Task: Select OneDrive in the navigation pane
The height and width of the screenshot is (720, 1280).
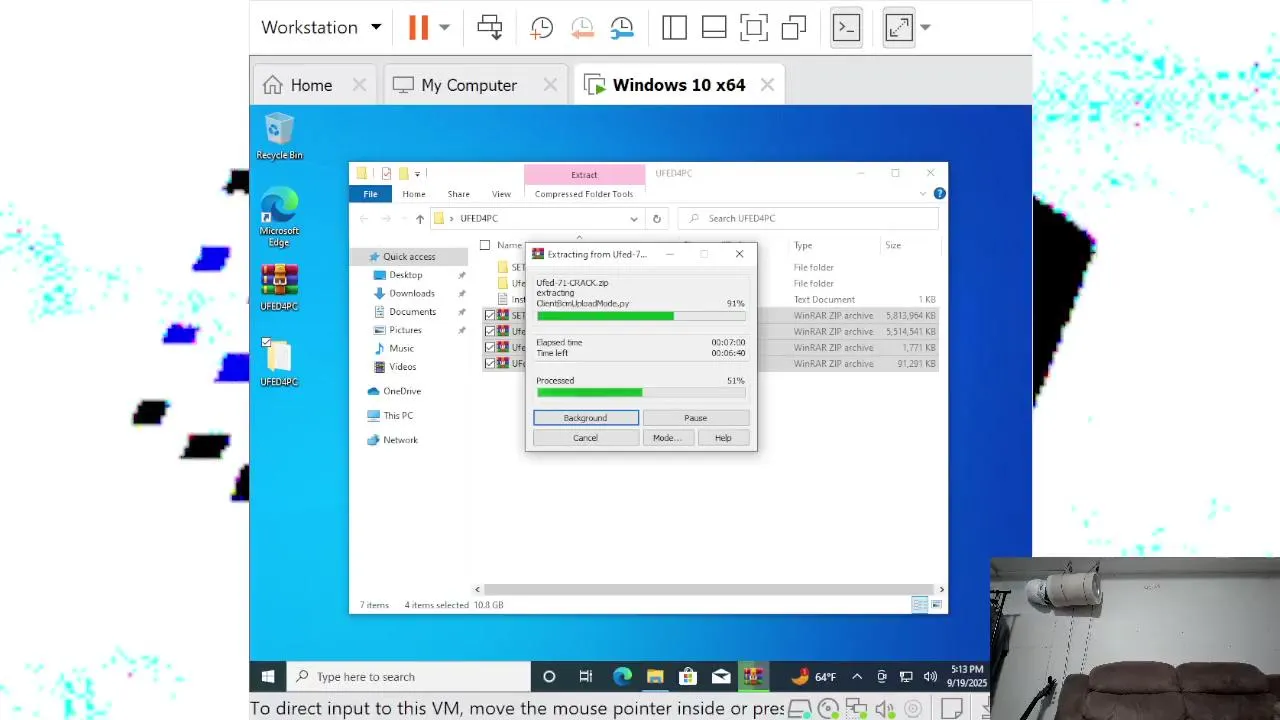Action: [x=401, y=391]
